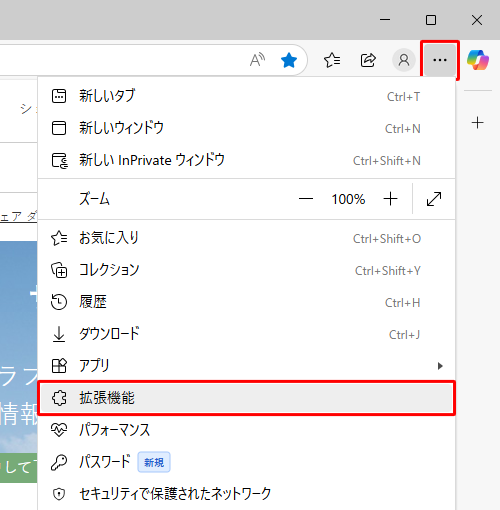Click the Ctrl+Shift+N shortcut text
The height and width of the screenshot is (510, 500).
tap(387, 161)
